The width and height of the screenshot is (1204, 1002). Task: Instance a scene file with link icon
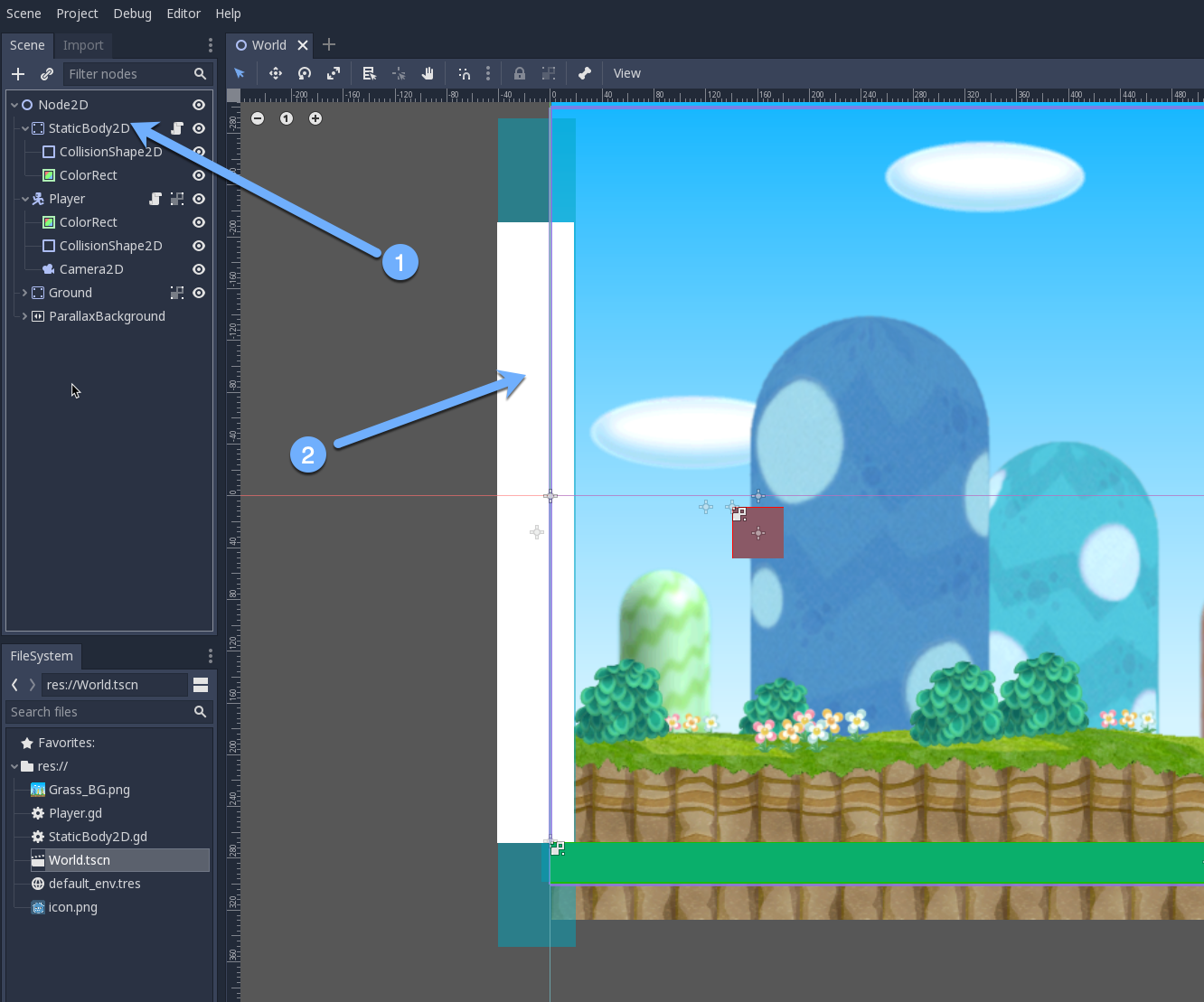[x=47, y=74]
